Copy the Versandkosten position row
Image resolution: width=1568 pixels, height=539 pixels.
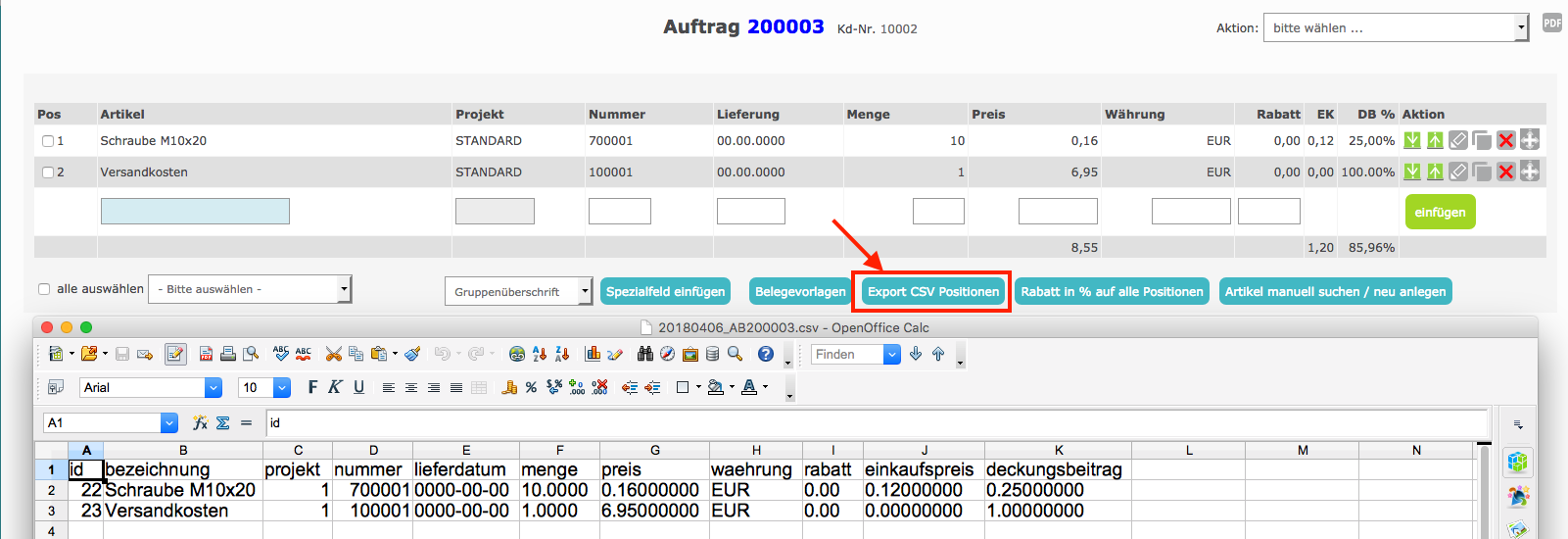click(1482, 171)
